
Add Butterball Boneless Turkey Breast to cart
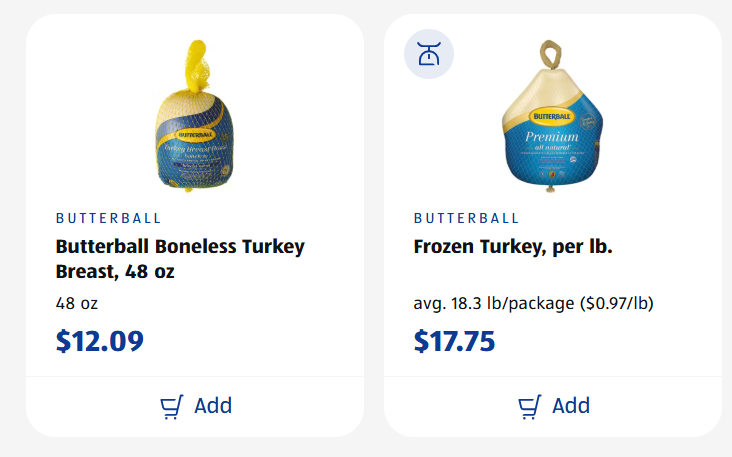point(196,406)
